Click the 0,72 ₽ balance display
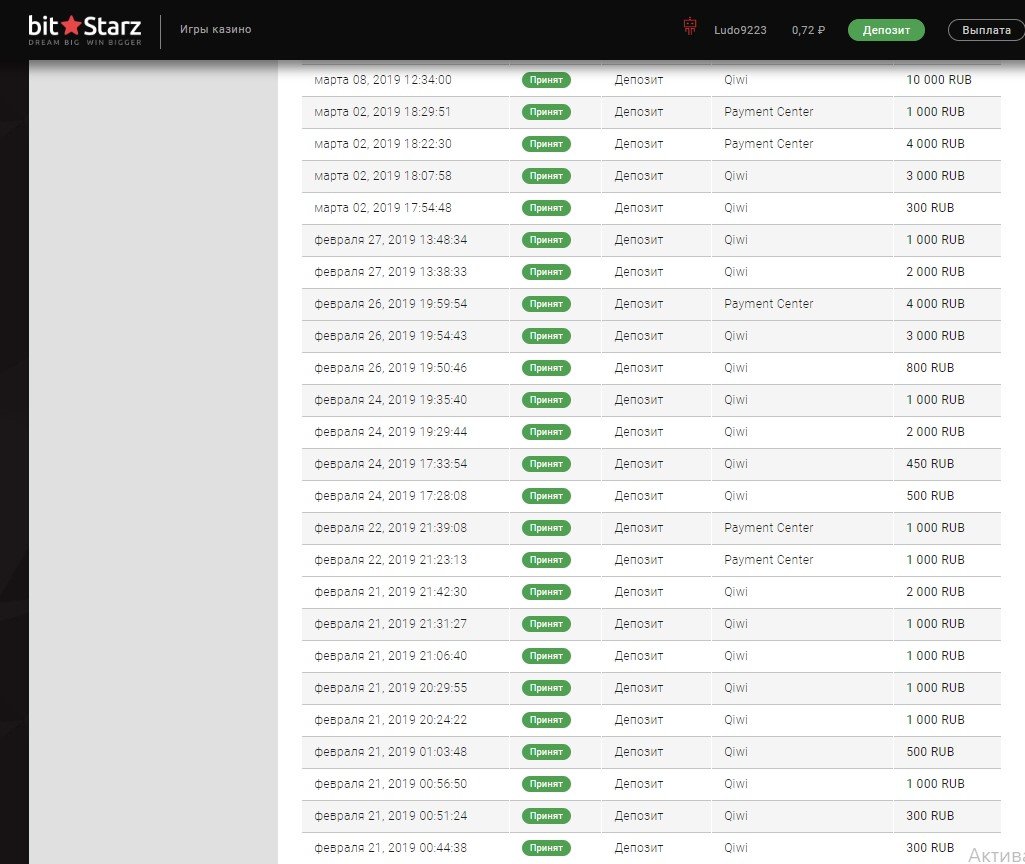Screen dimensions: 1025x864 tap(808, 30)
